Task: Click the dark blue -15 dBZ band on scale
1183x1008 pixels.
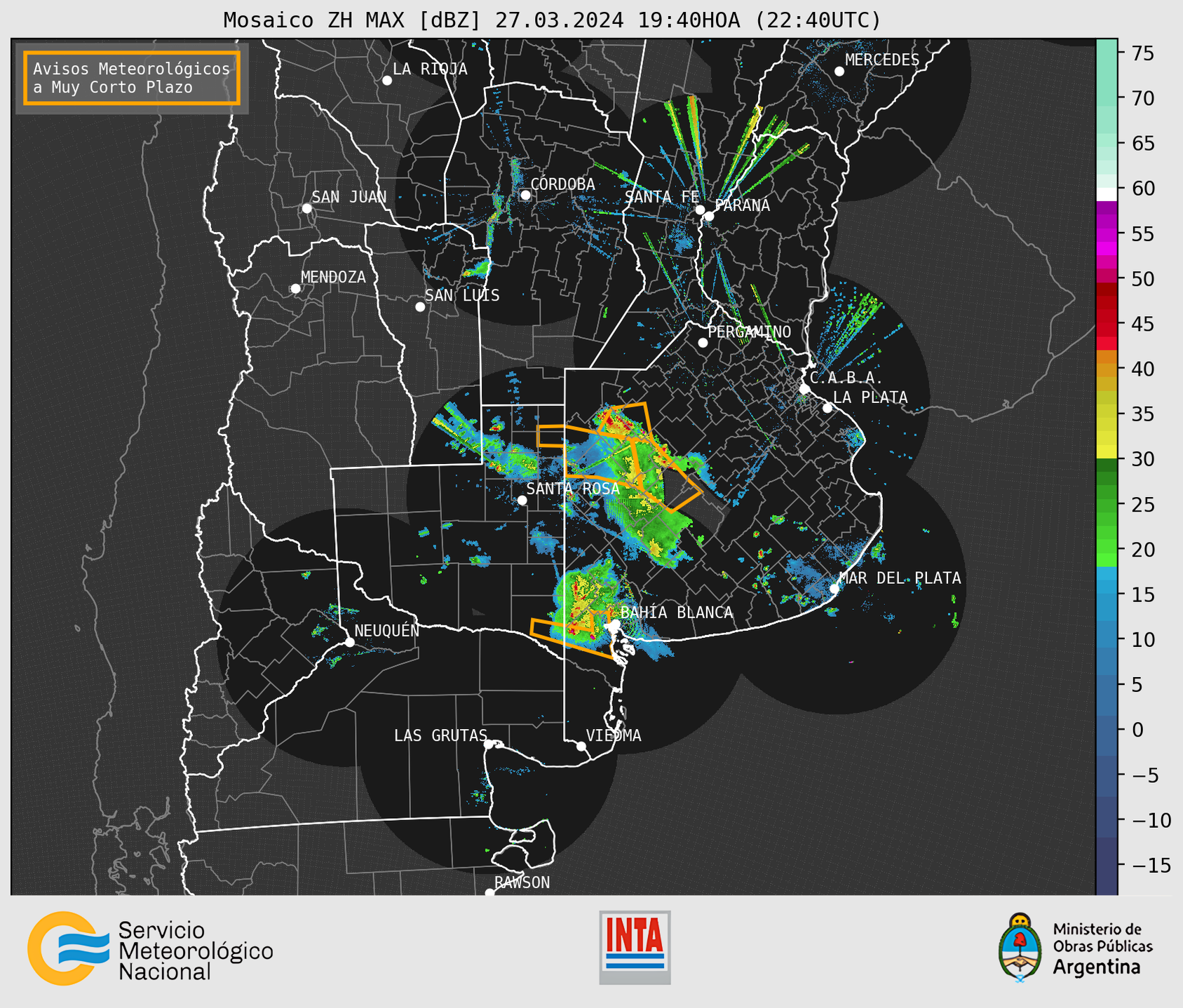Action: (1107, 865)
